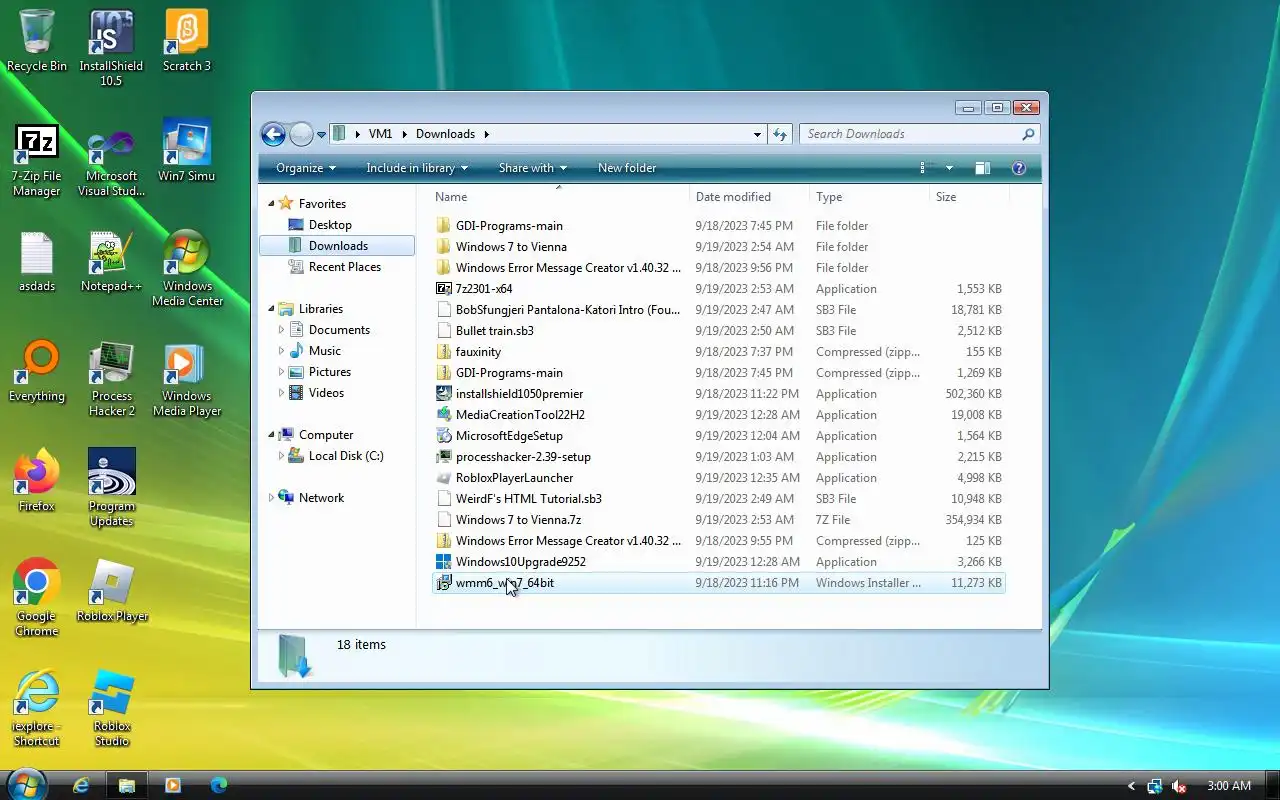The height and width of the screenshot is (800, 1280).
Task: Click VM1 in the address bar
Action: (x=380, y=134)
